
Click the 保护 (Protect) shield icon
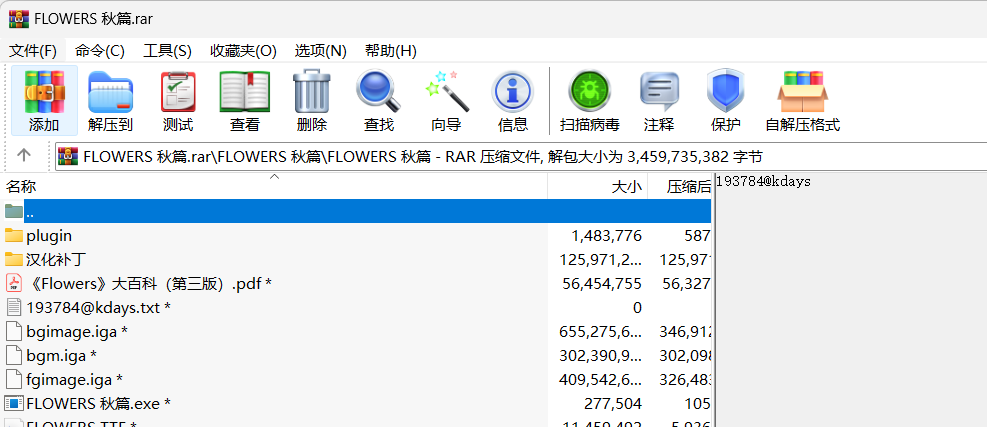click(x=726, y=102)
